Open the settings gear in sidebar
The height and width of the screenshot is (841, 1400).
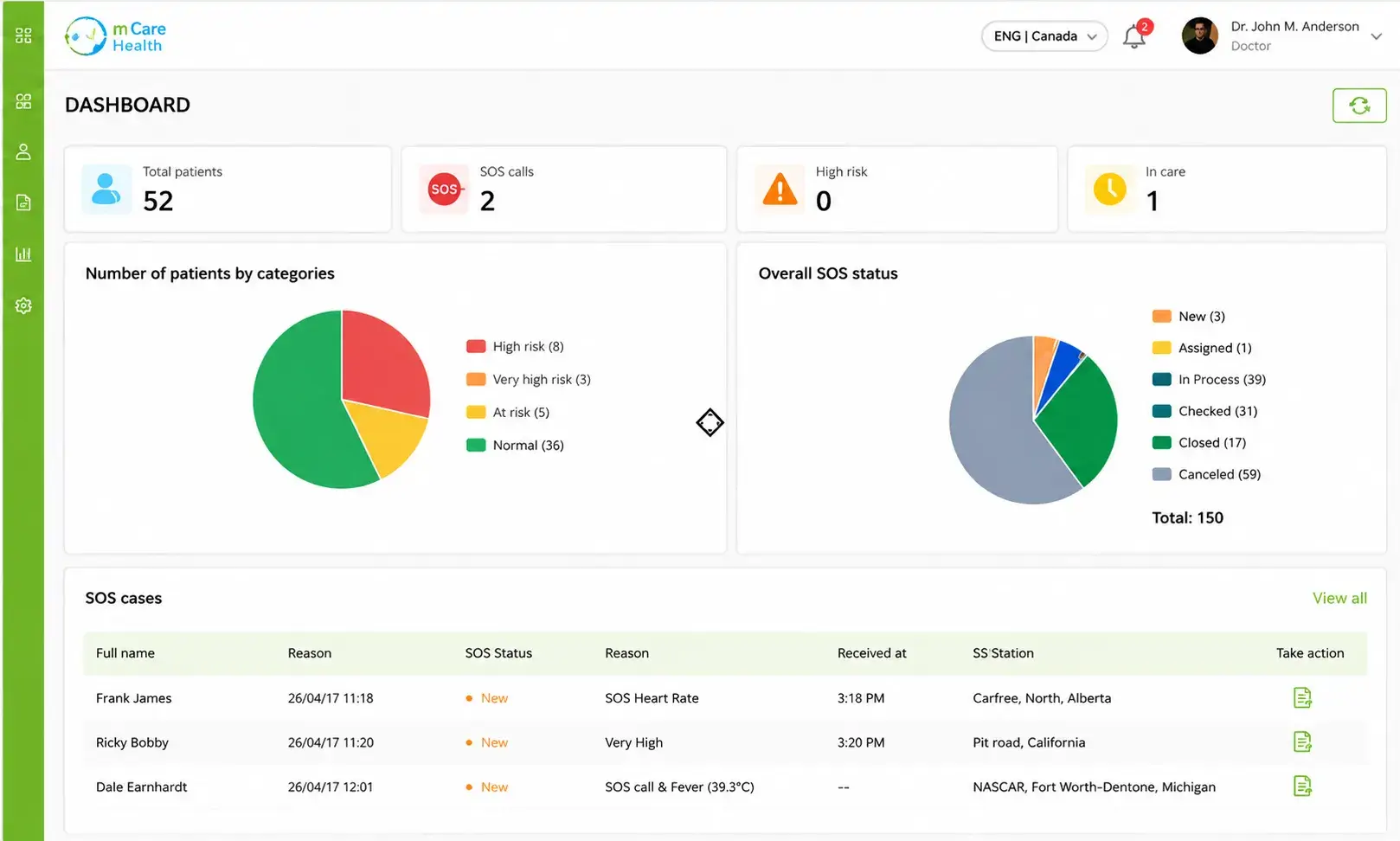pyautogui.click(x=23, y=305)
